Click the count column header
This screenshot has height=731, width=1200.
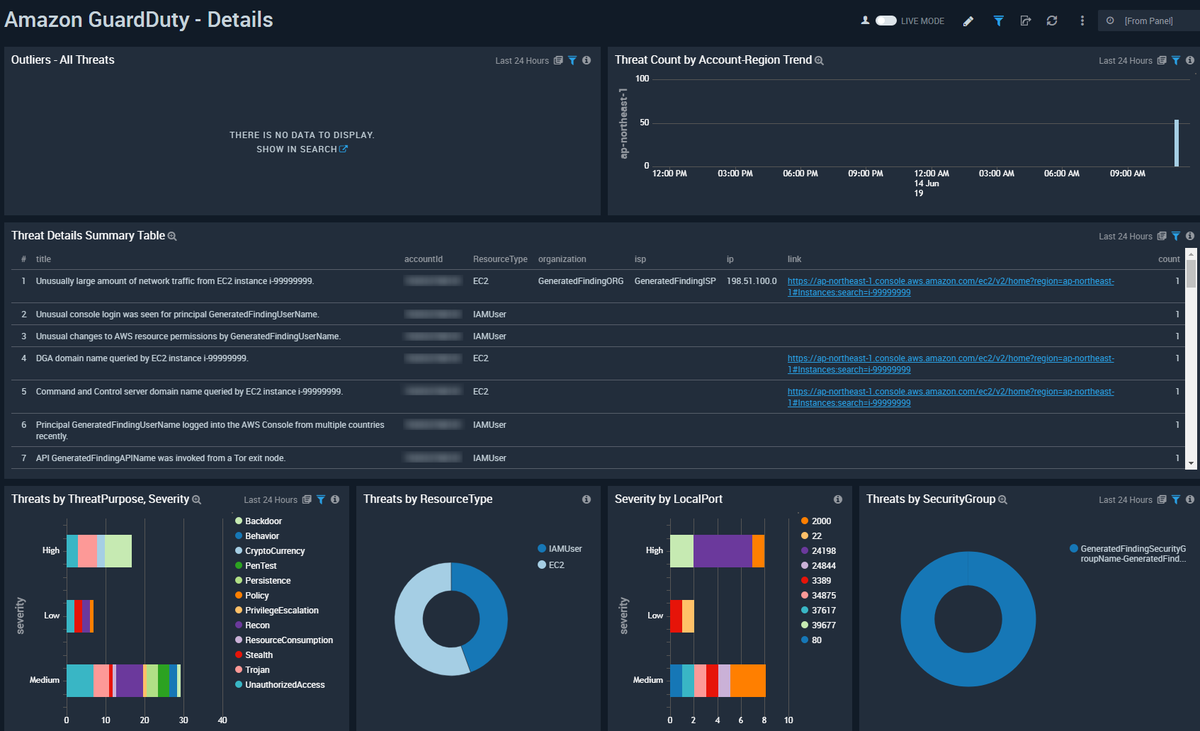point(1168,259)
